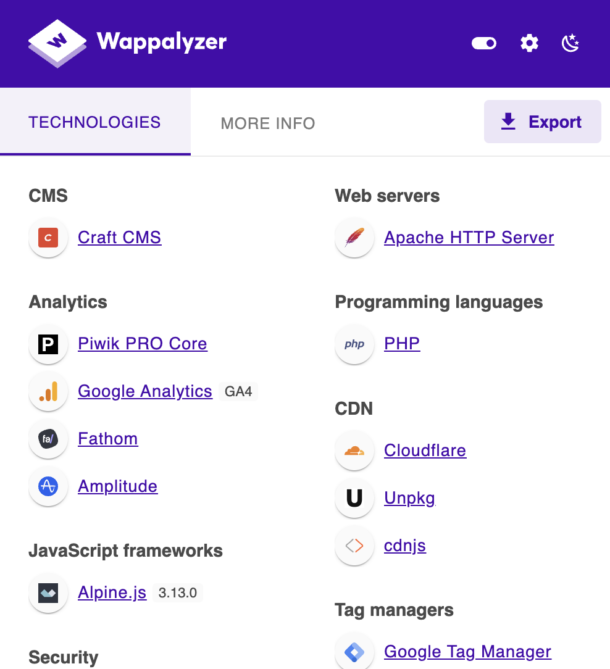610x669 pixels.
Task: Open the cdnjs link
Action: point(405,546)
